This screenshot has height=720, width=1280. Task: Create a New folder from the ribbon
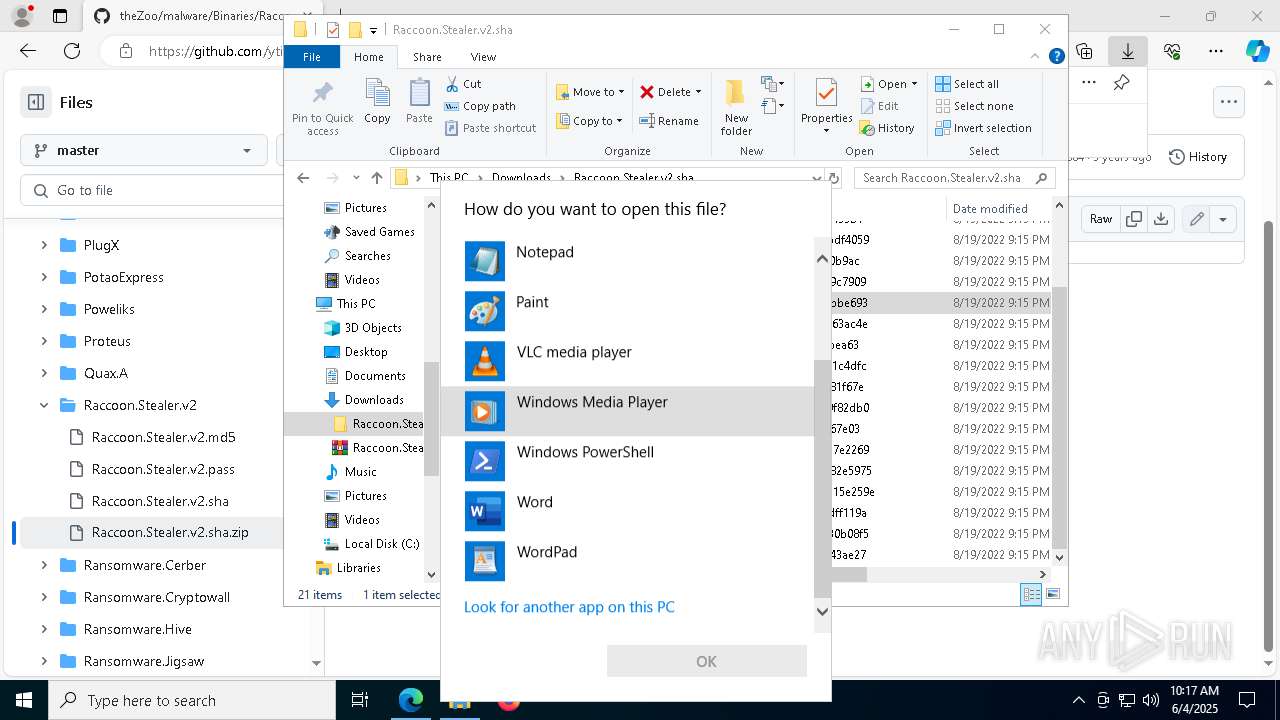(736, 108)
